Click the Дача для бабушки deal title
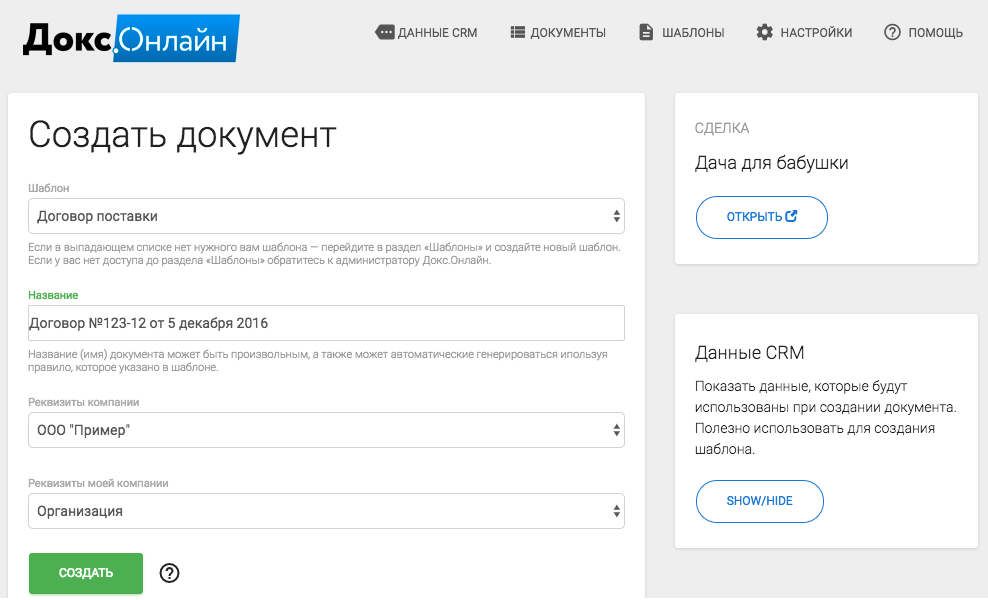The height and width of the screenshot is (600, 988). 771,163
